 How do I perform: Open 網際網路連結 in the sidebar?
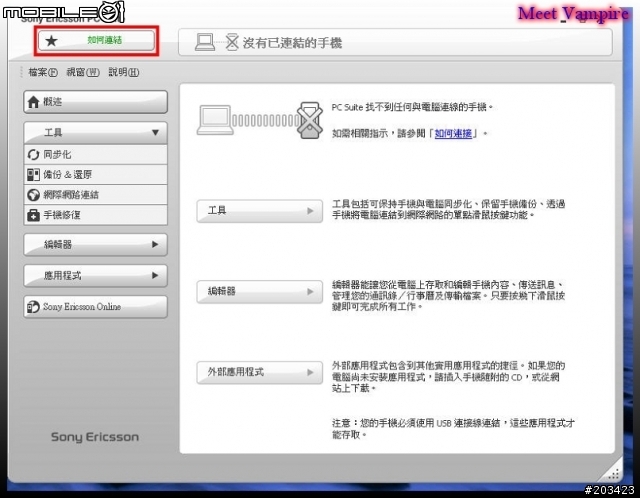click(96, 195)
